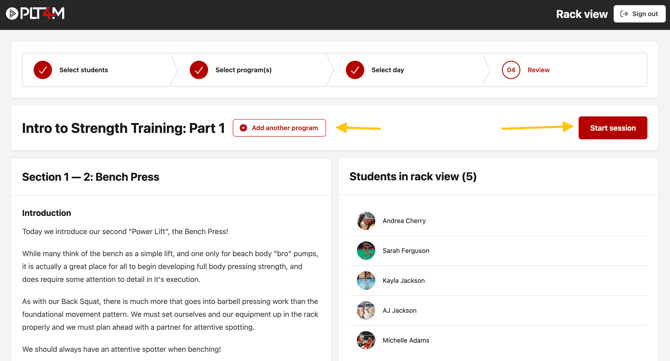Image resolution: width=670 pixels, height=361 pixels.
Task: Open the Rack view heading
Action: pos(582,14)
